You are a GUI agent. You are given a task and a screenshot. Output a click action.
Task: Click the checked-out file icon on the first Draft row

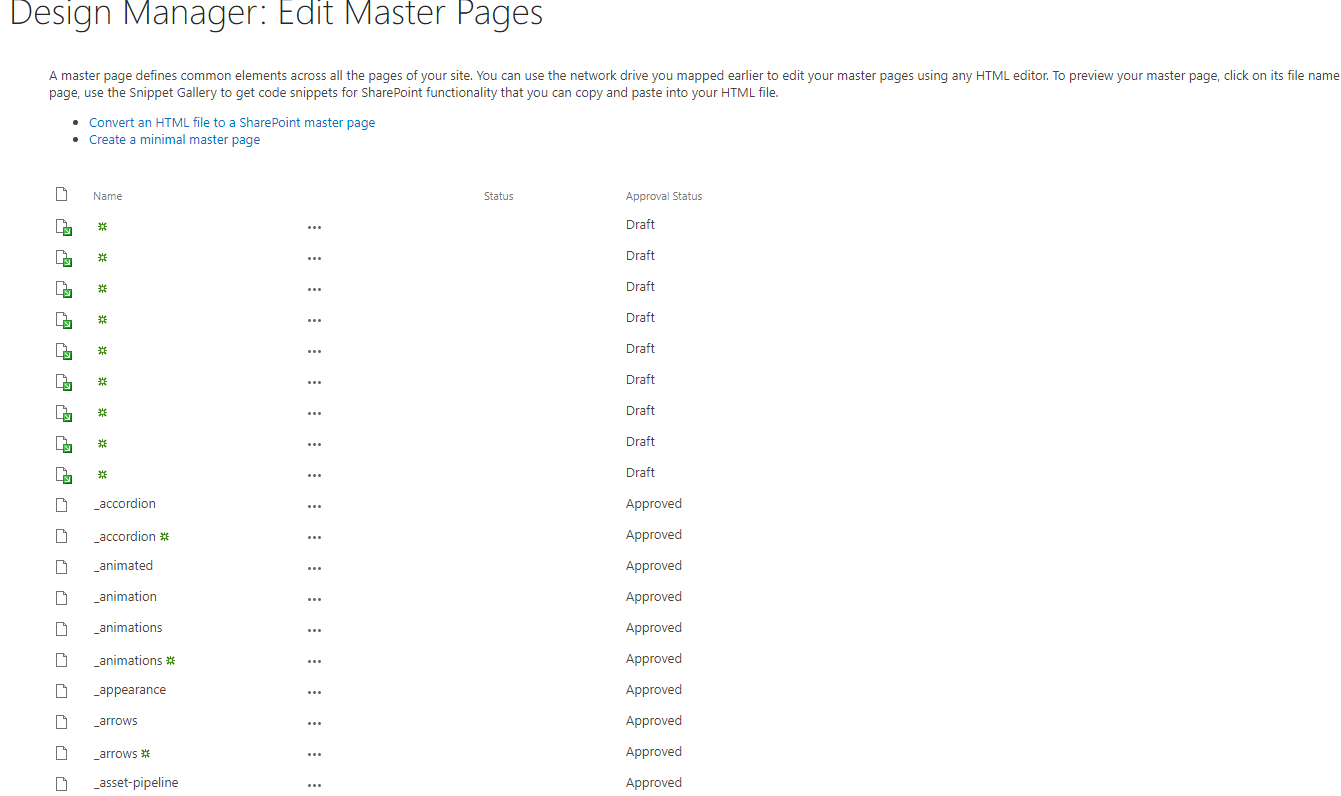63,227
